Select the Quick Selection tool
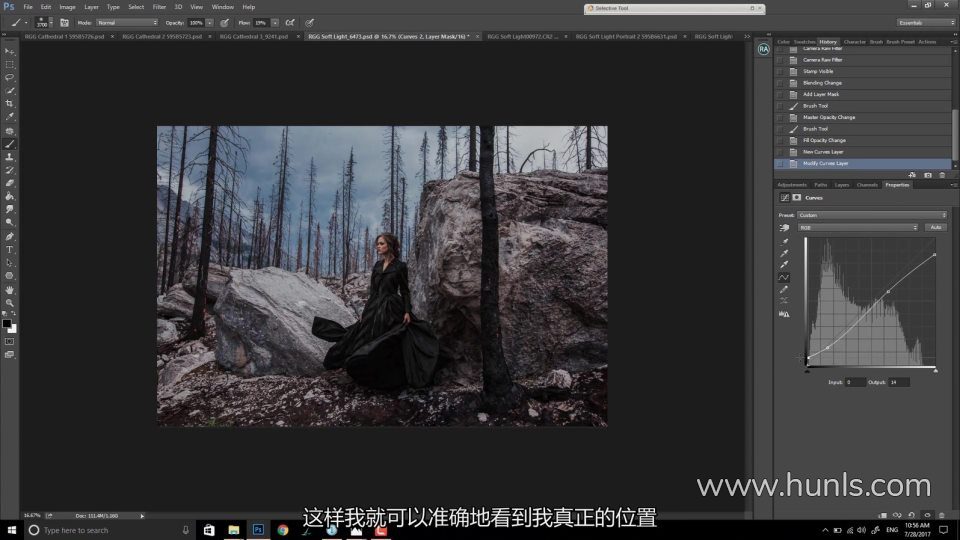 tap(9, 91)
